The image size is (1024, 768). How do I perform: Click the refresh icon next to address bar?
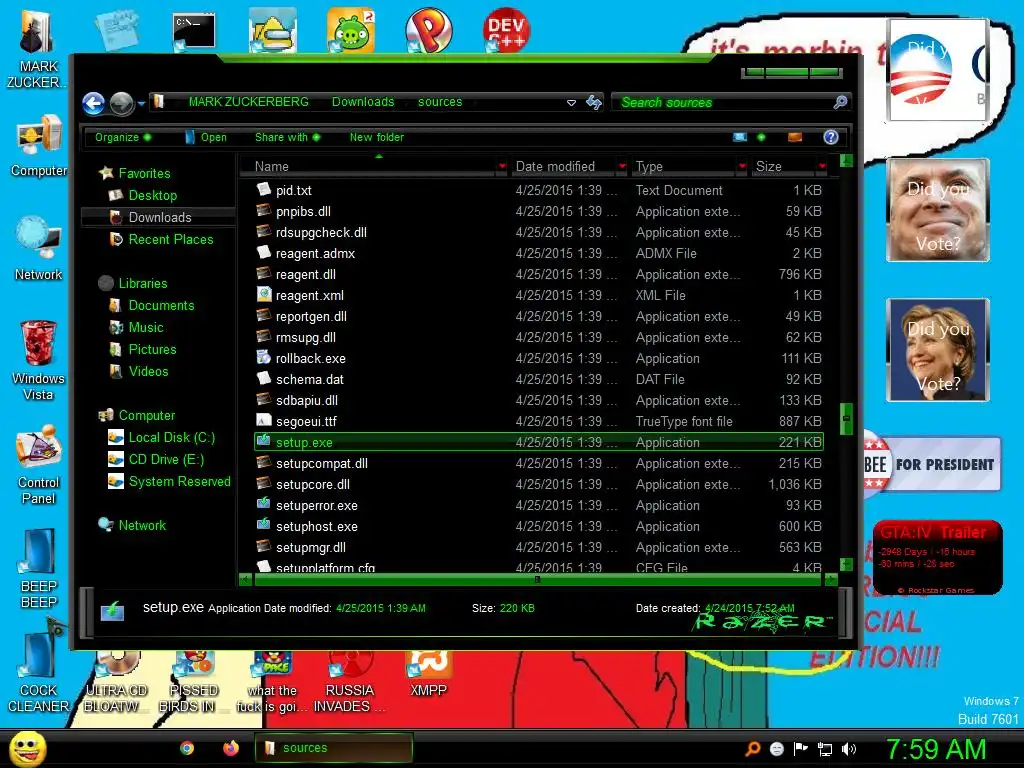tap(594, 102)
